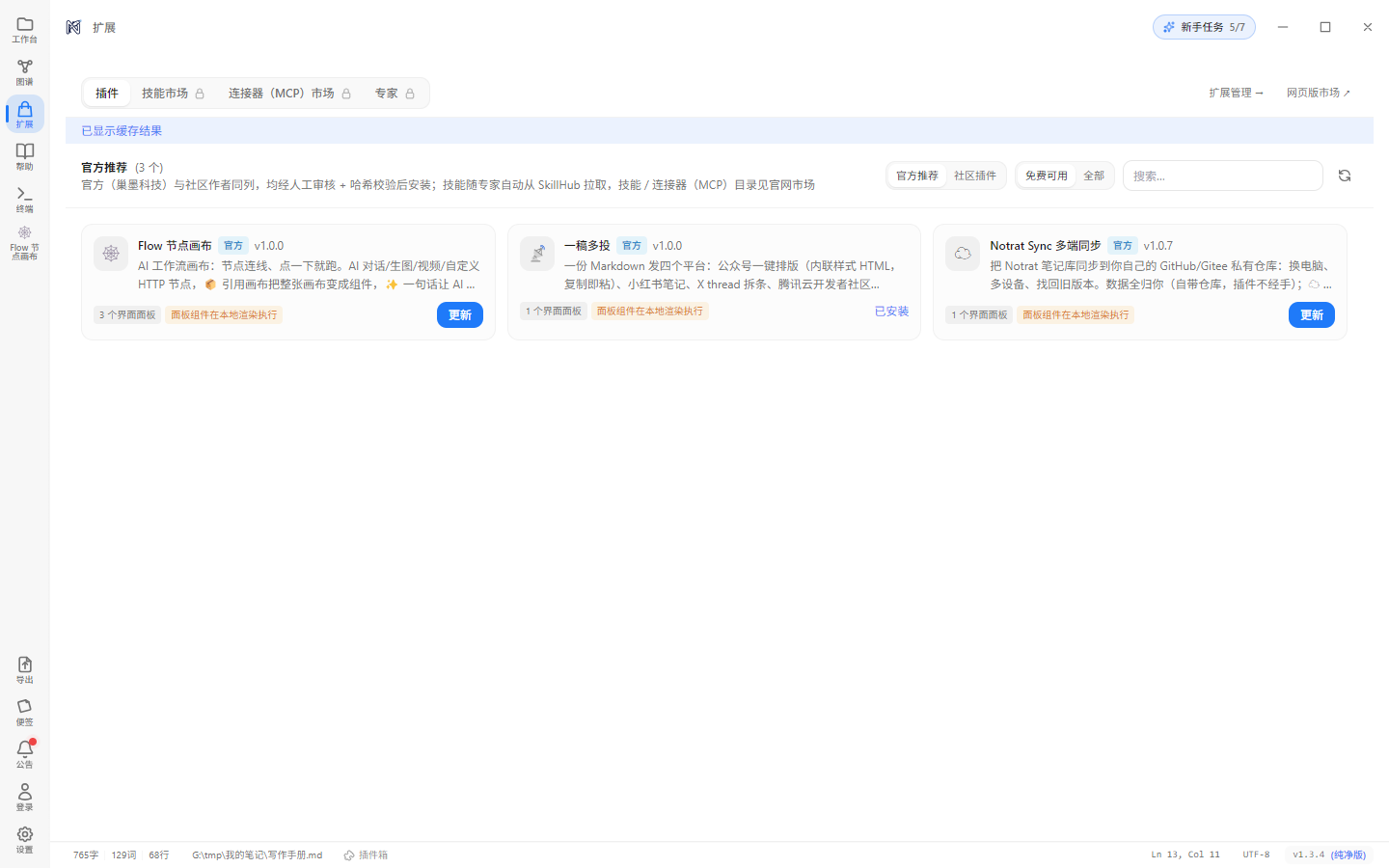
Task: Switch to the 连接器（MCP）市场 tab
Action: point(289,94)
